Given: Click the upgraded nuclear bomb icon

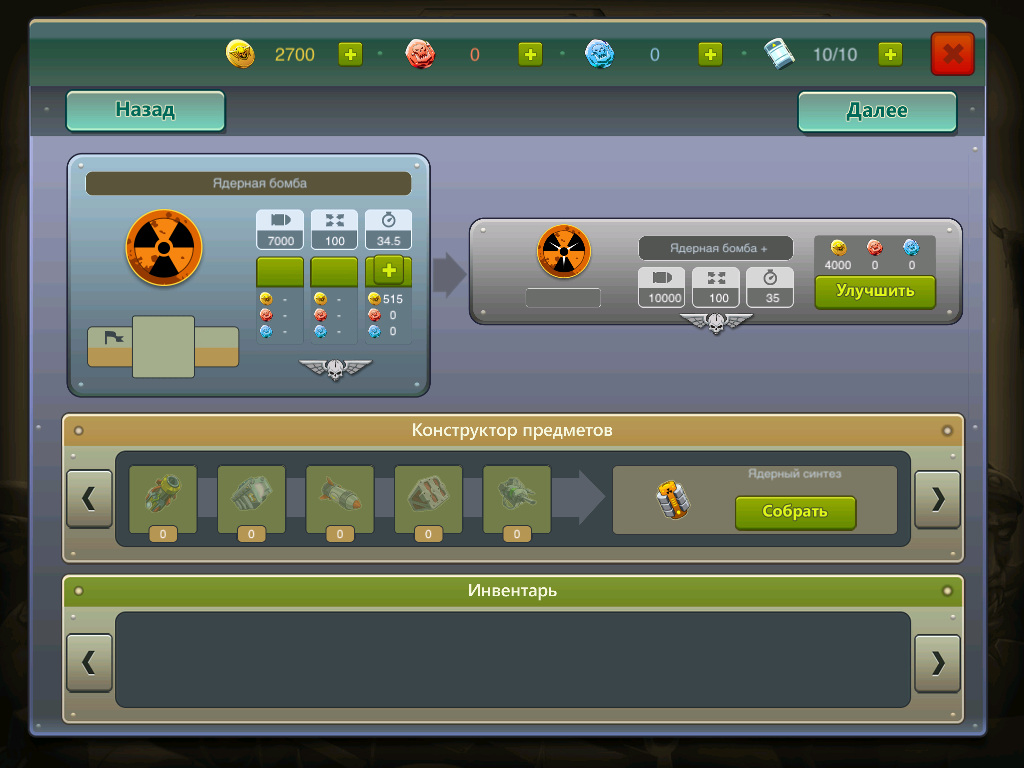Looking at the screenshot, I should (564, 251).
